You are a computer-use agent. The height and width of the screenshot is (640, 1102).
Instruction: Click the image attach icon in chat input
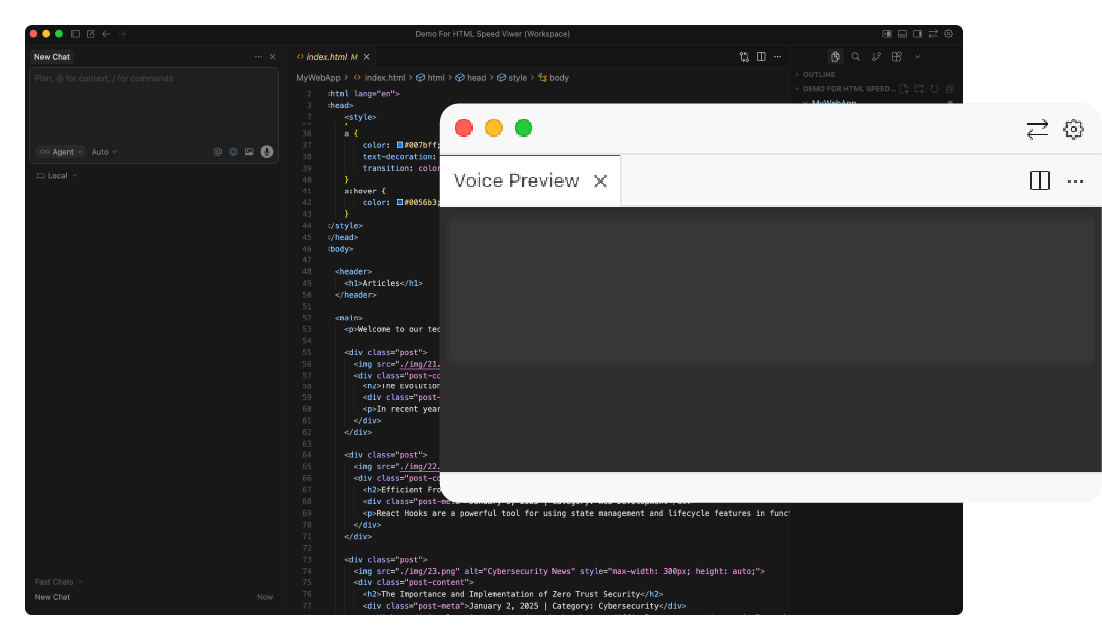tap(249, 152)
